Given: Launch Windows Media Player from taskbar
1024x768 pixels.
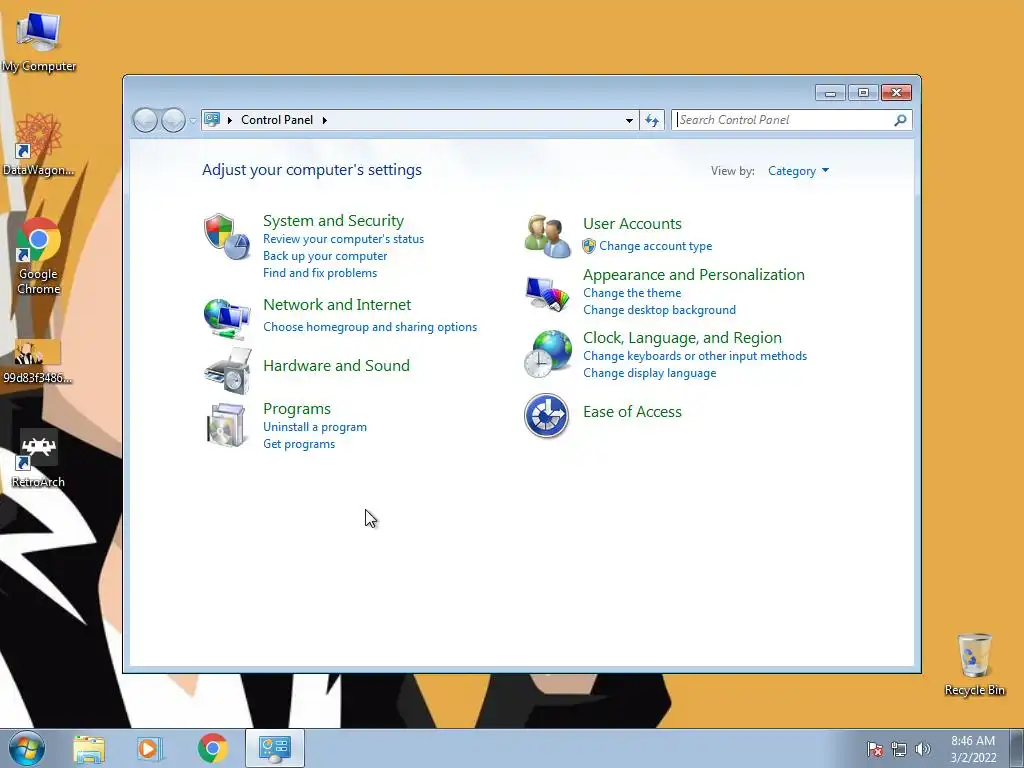Looking at the screenshot, I should point(150,749).
